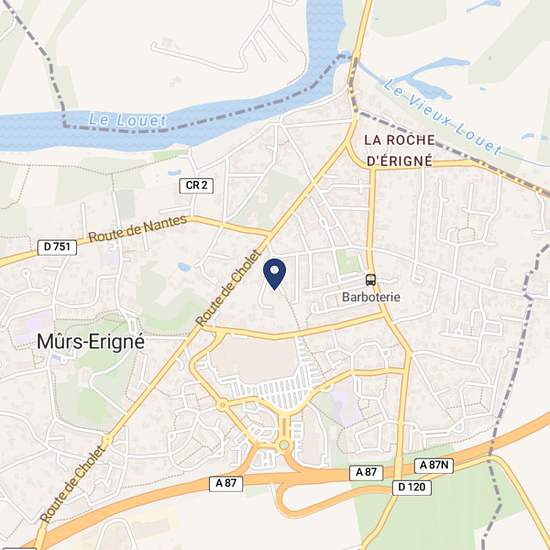Click the Barboterie stop name label
The height and width of the screenshot is (550, 550).
click(x=371, y=297)
